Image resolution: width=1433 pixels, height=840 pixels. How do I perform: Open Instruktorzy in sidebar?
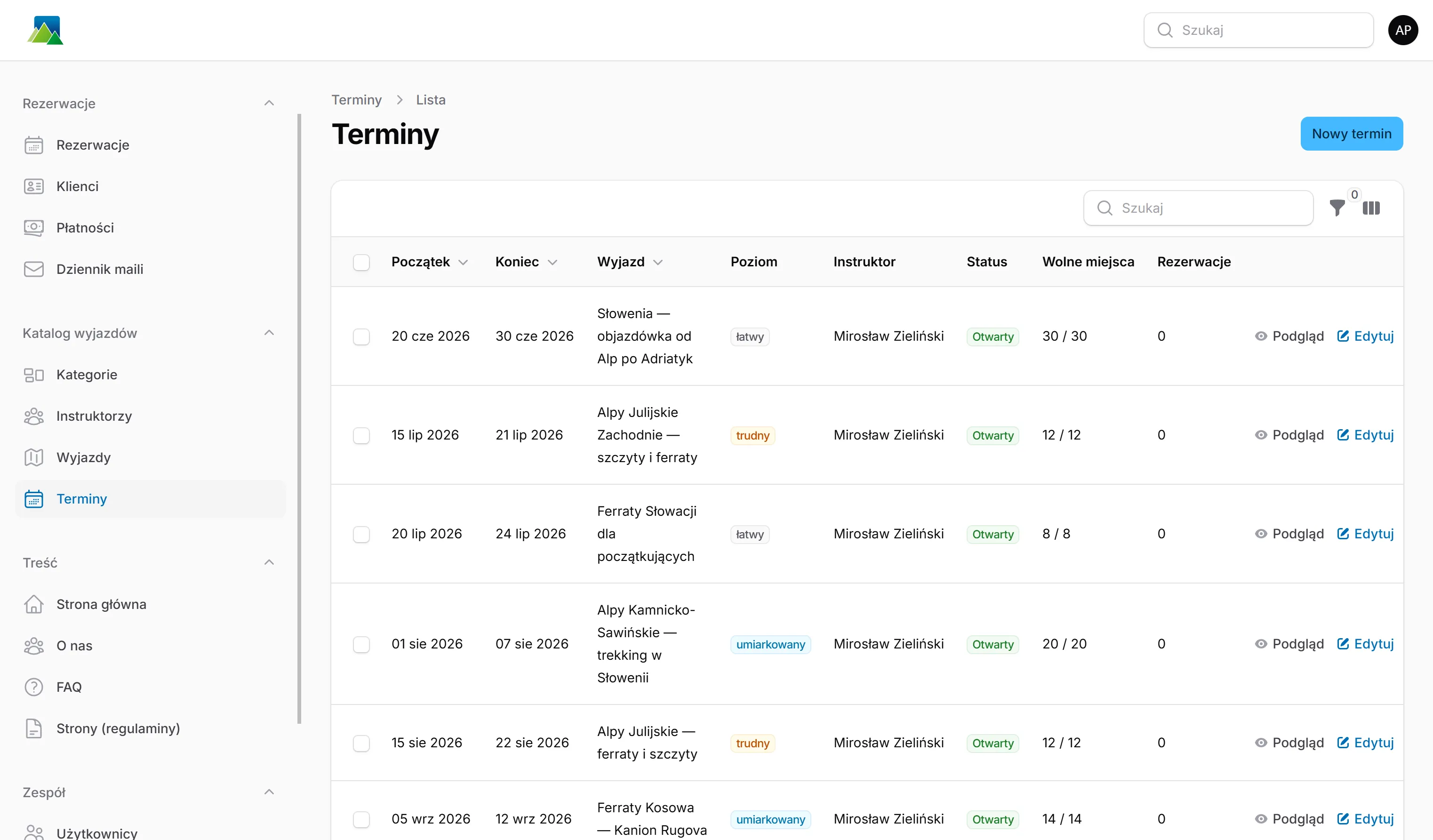pyautogui.click(x=151, y=416)
